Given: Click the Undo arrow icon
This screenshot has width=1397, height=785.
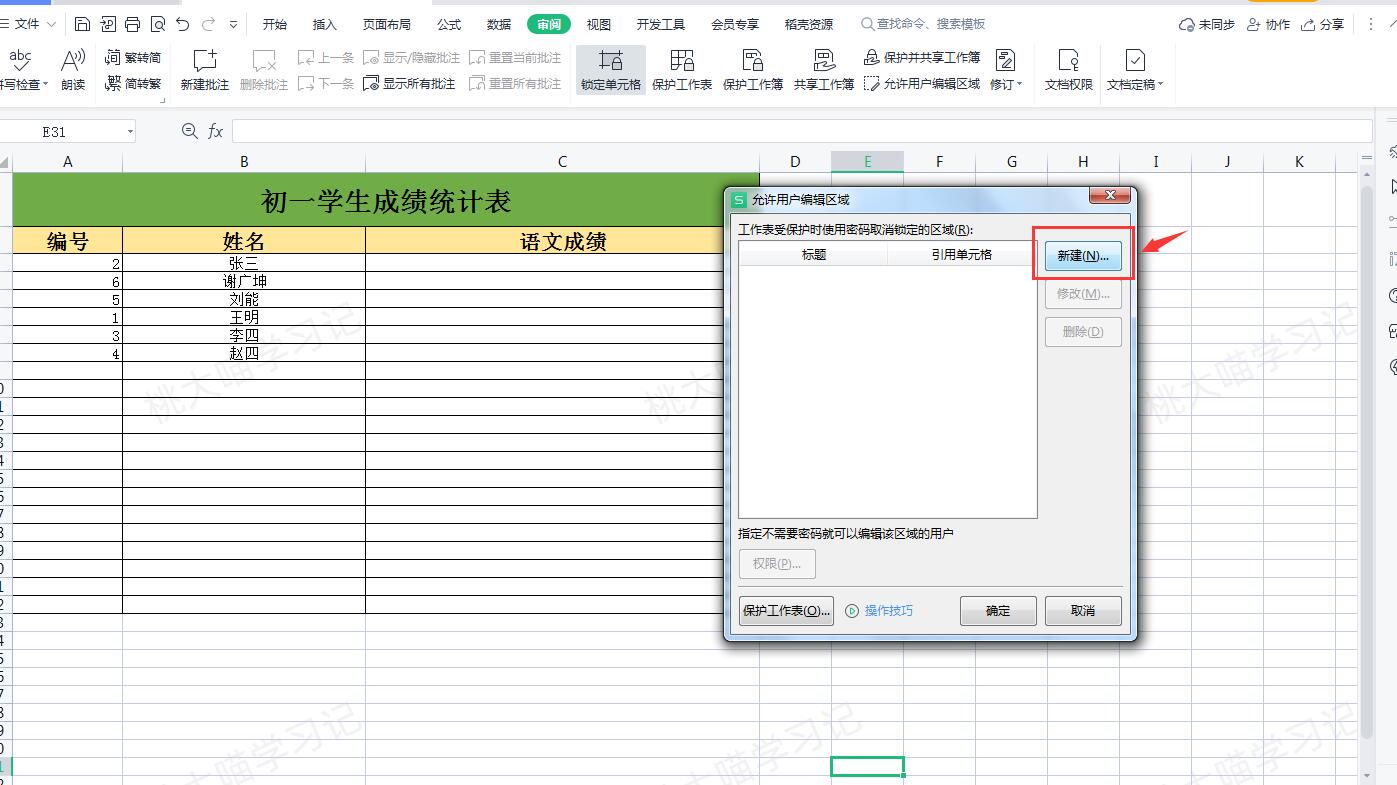Looking at the screenshot, I should tap(182, 24).
